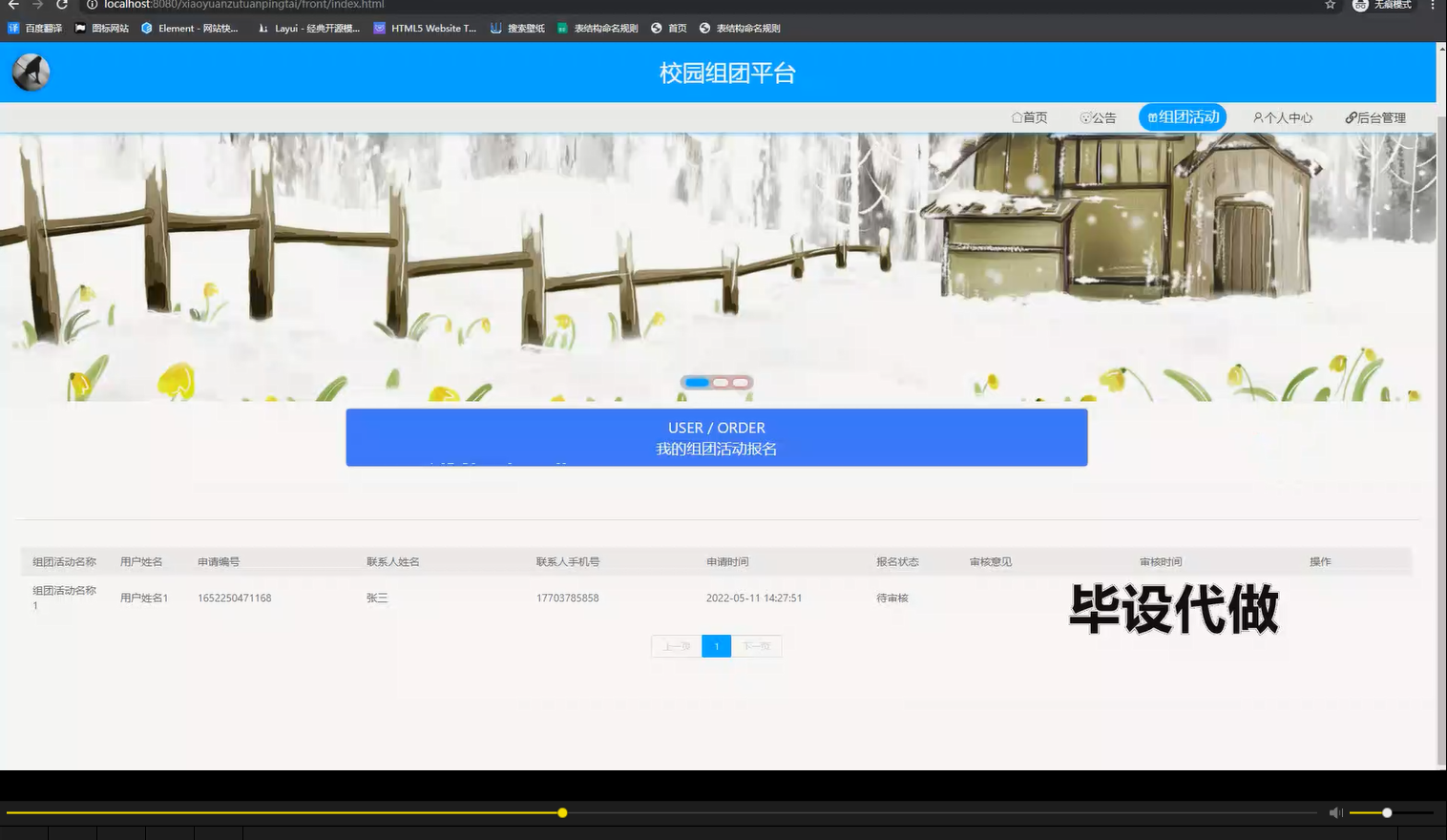
Task: Click the snowy cabin banner image
Action: point(718,267)
